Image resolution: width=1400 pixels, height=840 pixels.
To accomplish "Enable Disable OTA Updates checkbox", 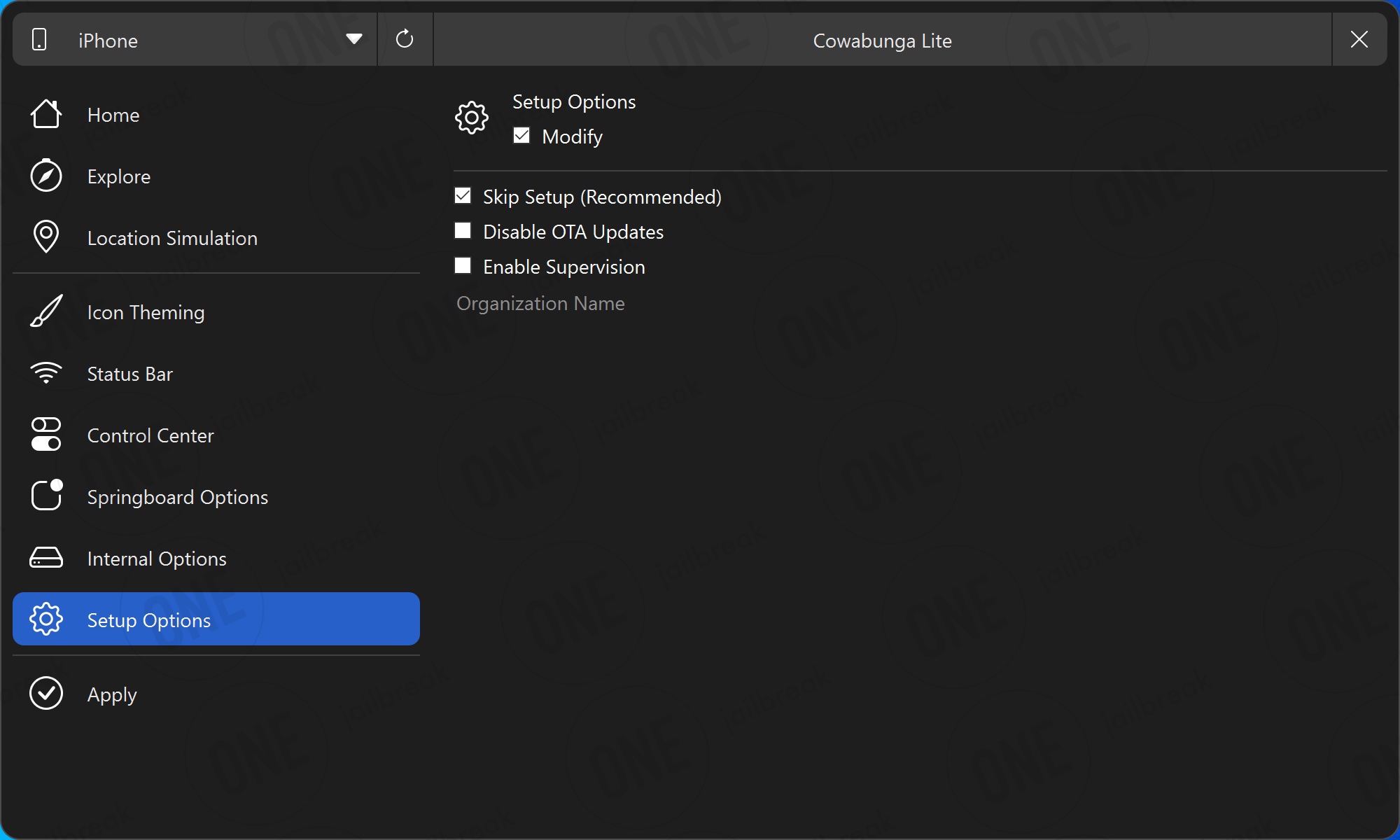I will point(463,230).
